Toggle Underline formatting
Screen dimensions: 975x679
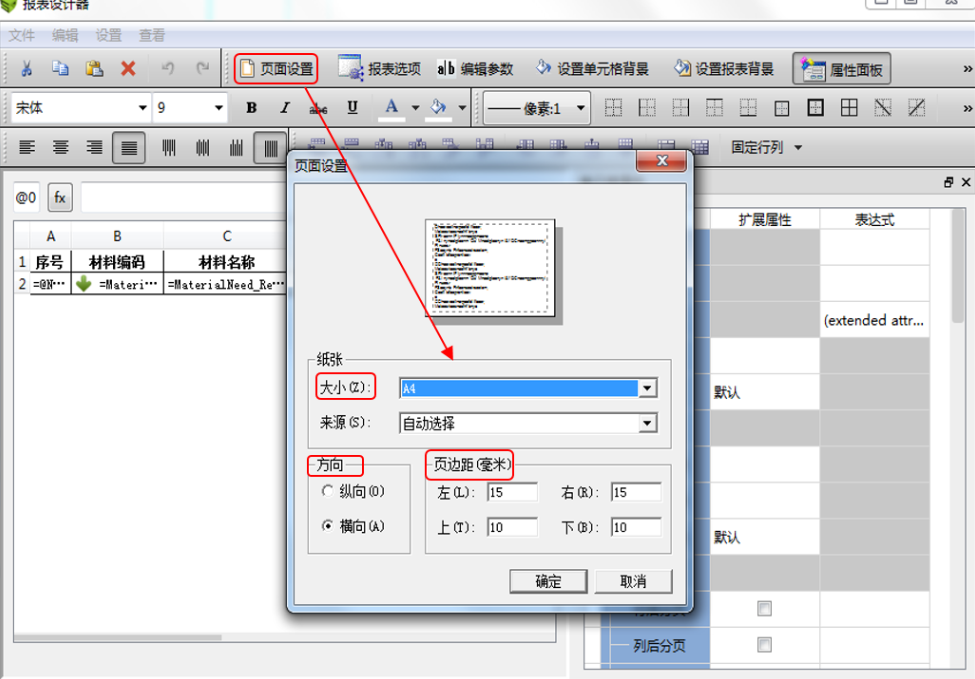tap(352, 108)
